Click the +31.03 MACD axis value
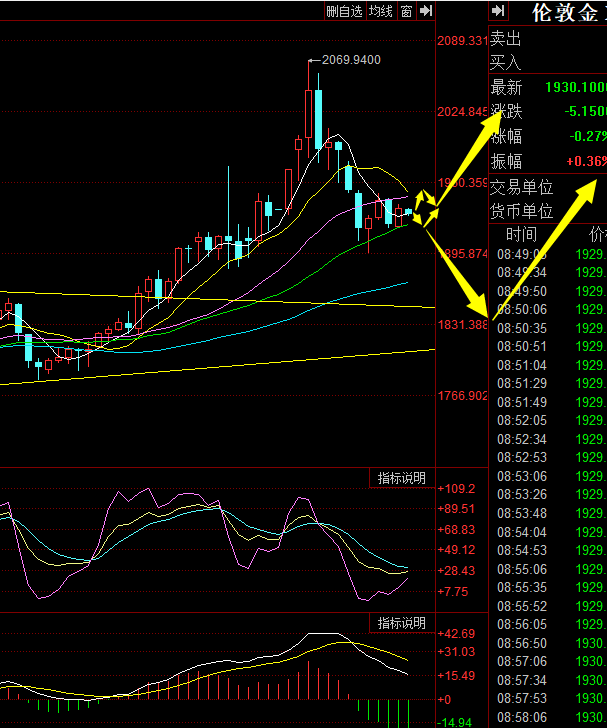The width and height of the screenshot is (607, 728). point(457,652)
